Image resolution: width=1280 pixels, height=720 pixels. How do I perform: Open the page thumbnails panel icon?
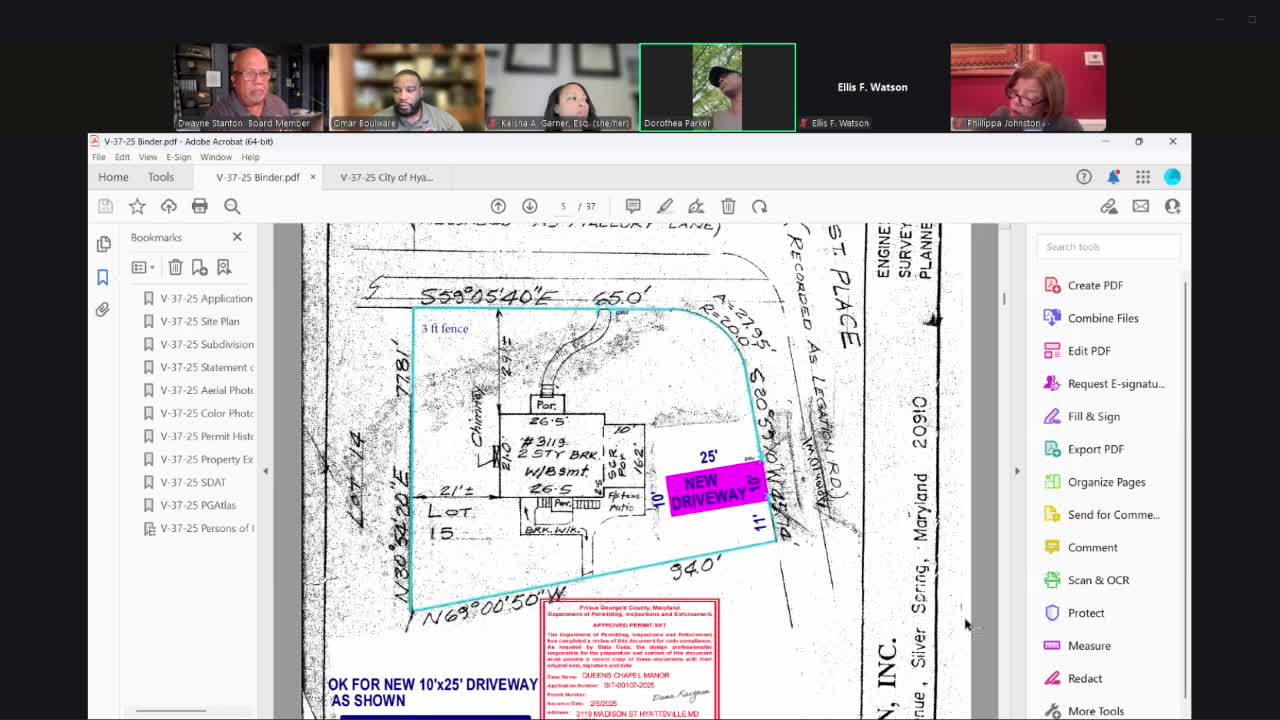(103, 244)
